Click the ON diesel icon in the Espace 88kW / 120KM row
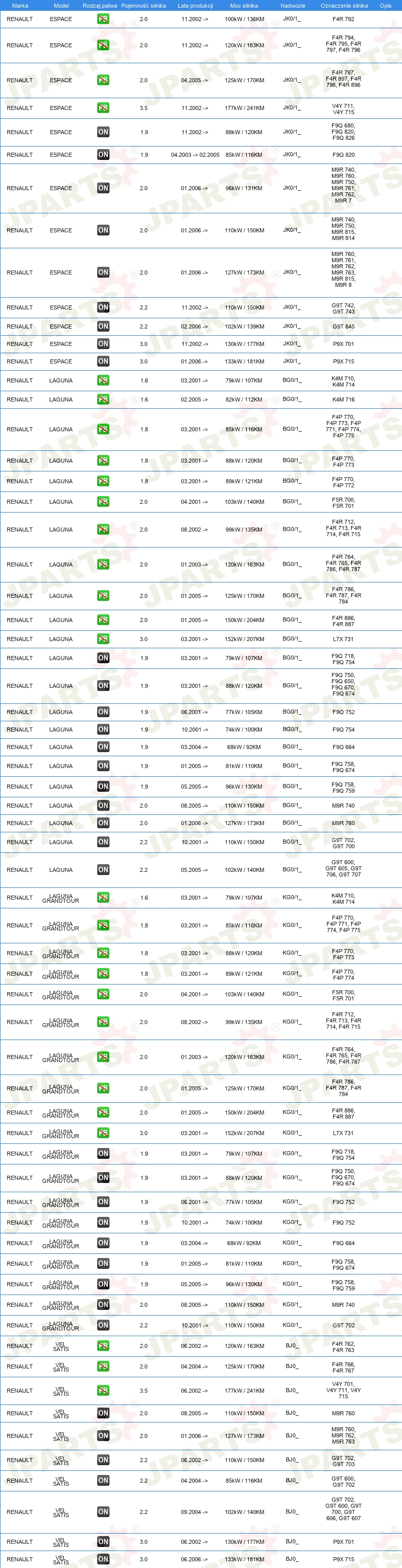The width and height of the screenshot is (402, 1568). (x=103, y=132)
